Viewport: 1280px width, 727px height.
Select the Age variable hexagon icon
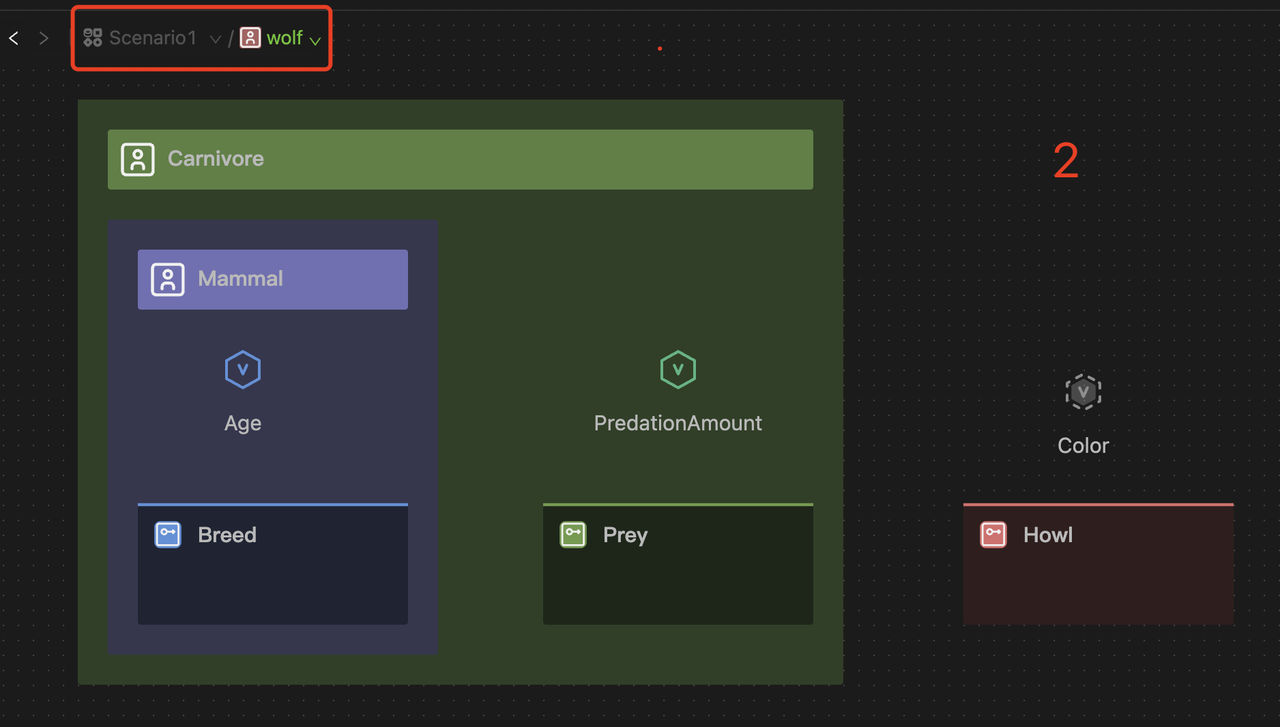(x=243, y=370)
